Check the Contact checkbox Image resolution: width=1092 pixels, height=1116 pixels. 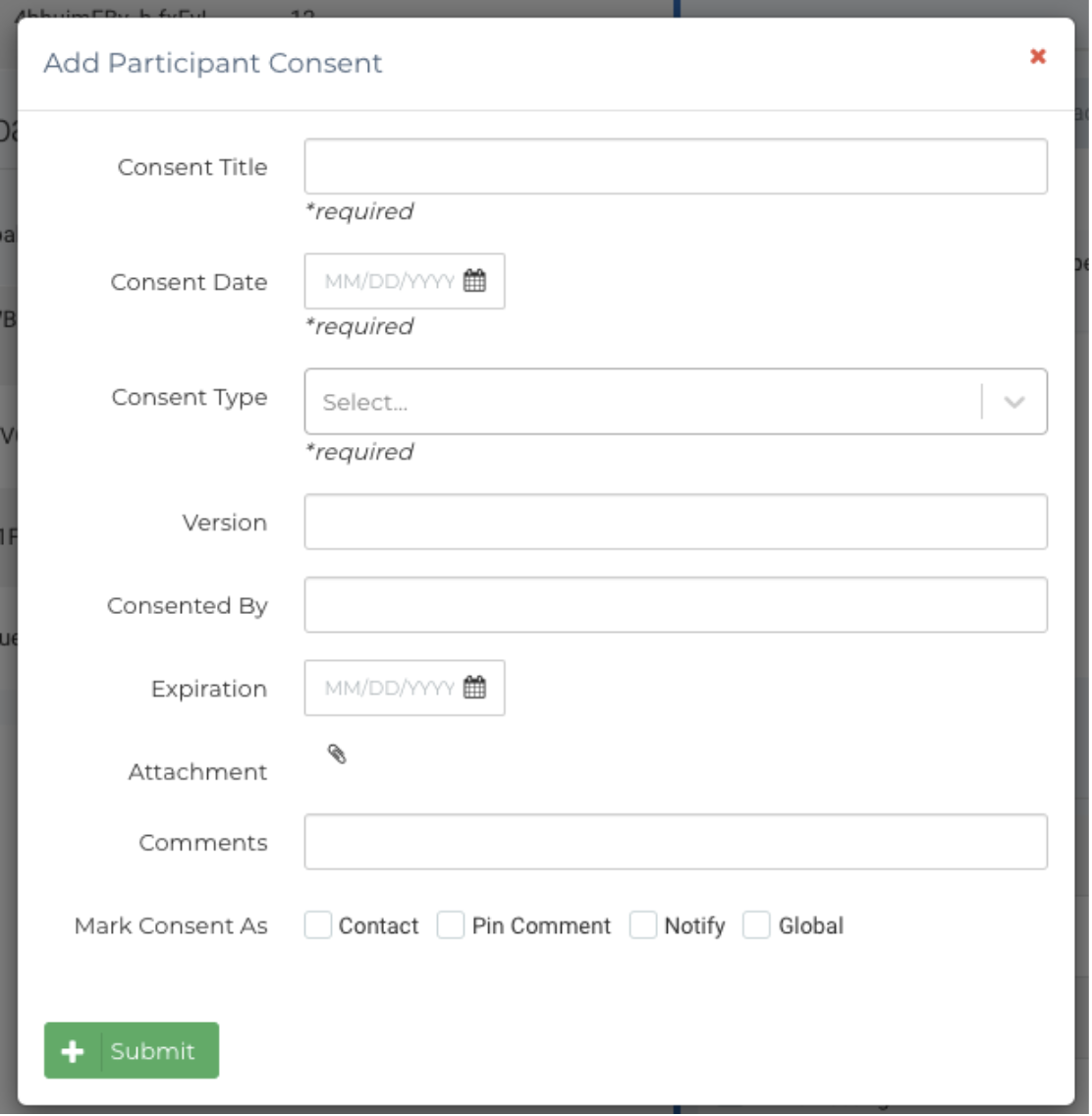tap(318, 925)
